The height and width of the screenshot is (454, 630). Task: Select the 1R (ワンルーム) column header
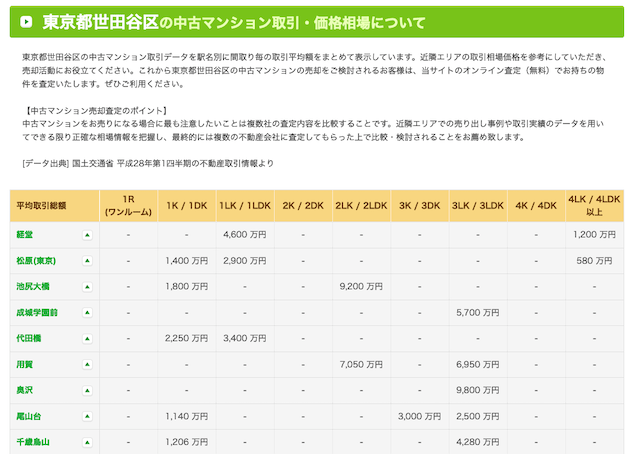pos(128,206)
